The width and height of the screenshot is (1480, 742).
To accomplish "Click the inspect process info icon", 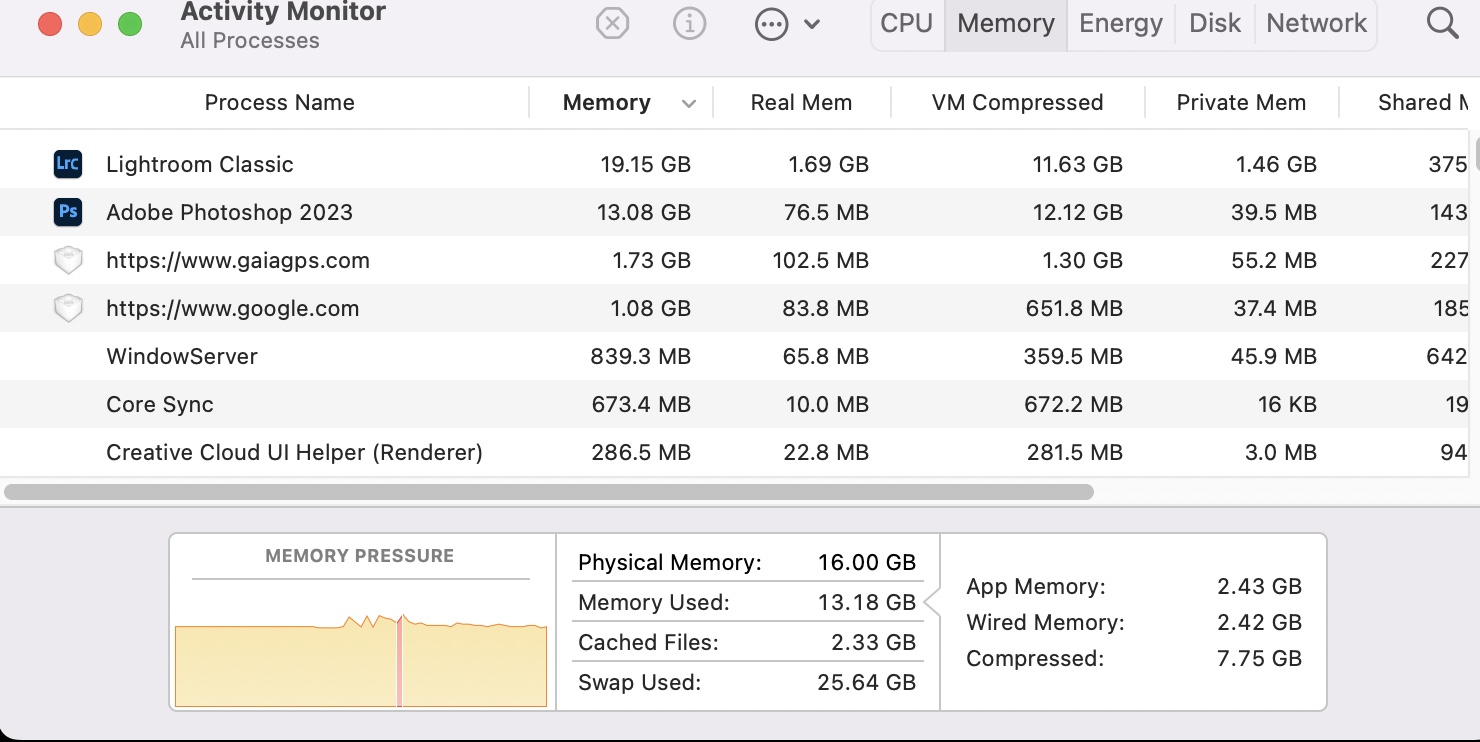I will click(x=689, y=23).
